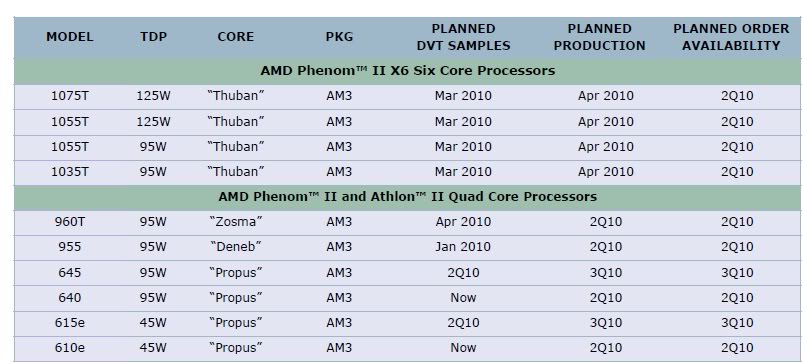This screenshot has height=363, width=803.
Task: Click the PKG column header
Action: pos(339,37)
